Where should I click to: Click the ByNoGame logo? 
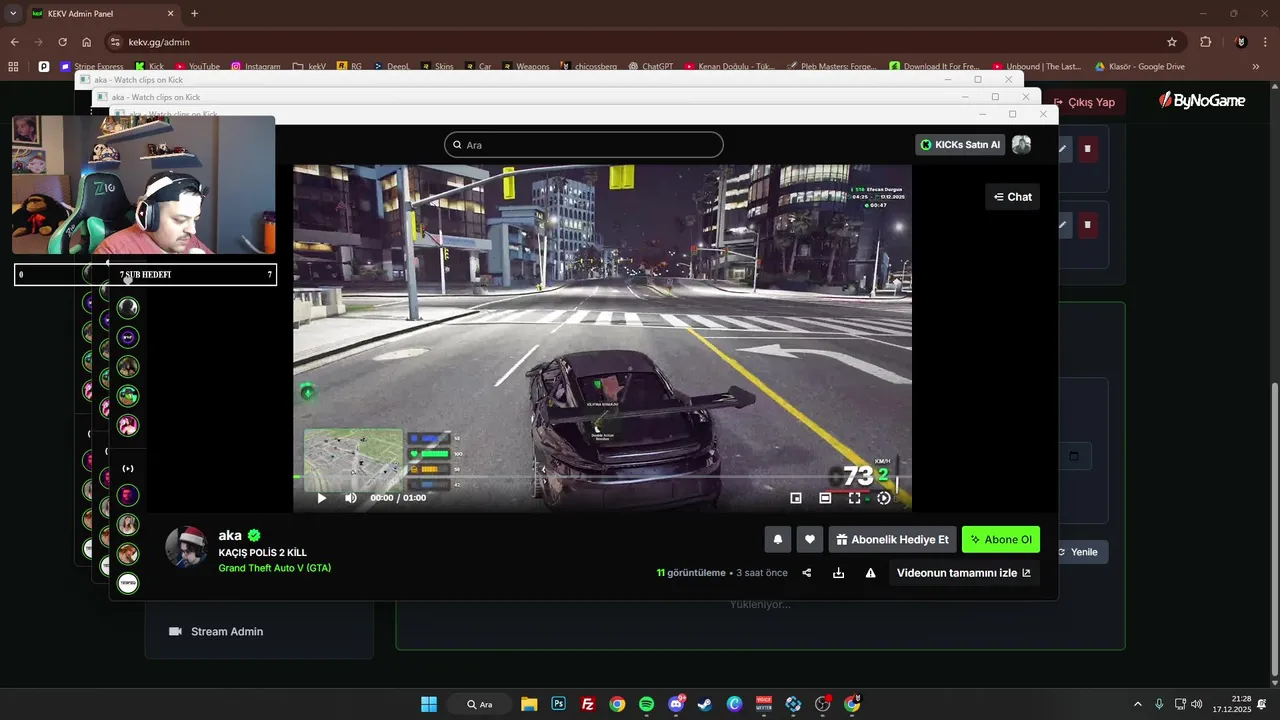(1201, 101)
